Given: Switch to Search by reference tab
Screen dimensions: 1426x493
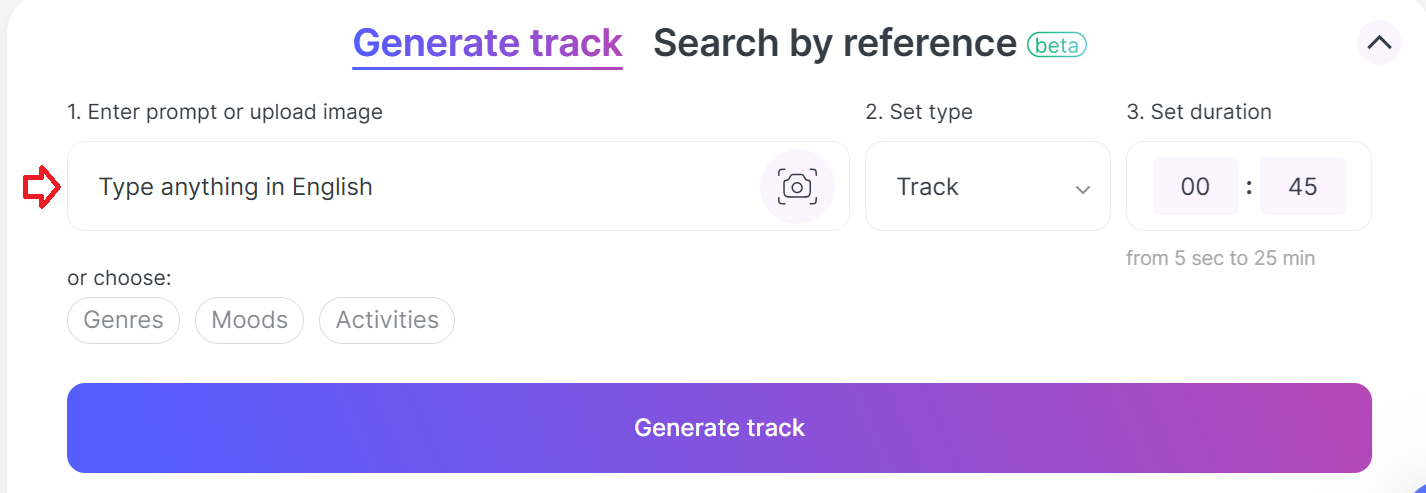Looking at the screenshot, I should [835, 43].
